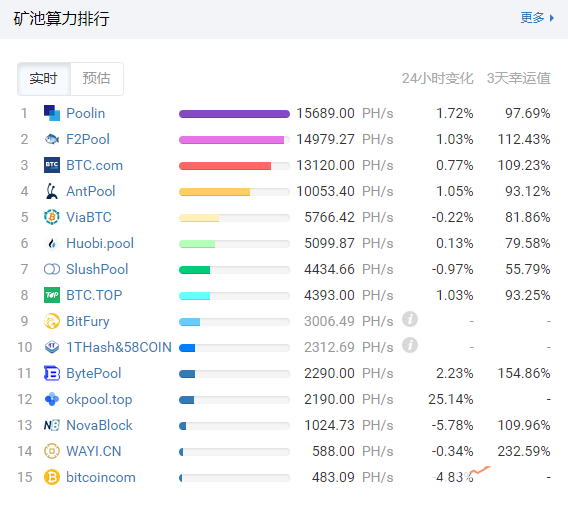Click the 10053.40 PH/s AntPool value
This screenshot has width=568, height=505.
click(x=345, y=191)
